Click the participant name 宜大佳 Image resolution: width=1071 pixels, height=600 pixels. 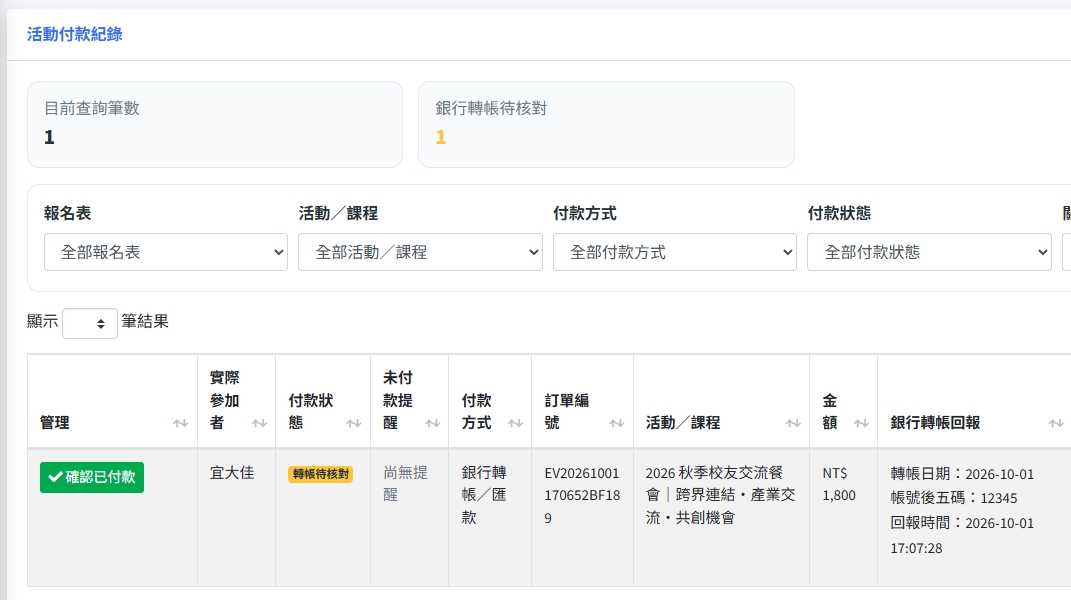click(232, 473)
